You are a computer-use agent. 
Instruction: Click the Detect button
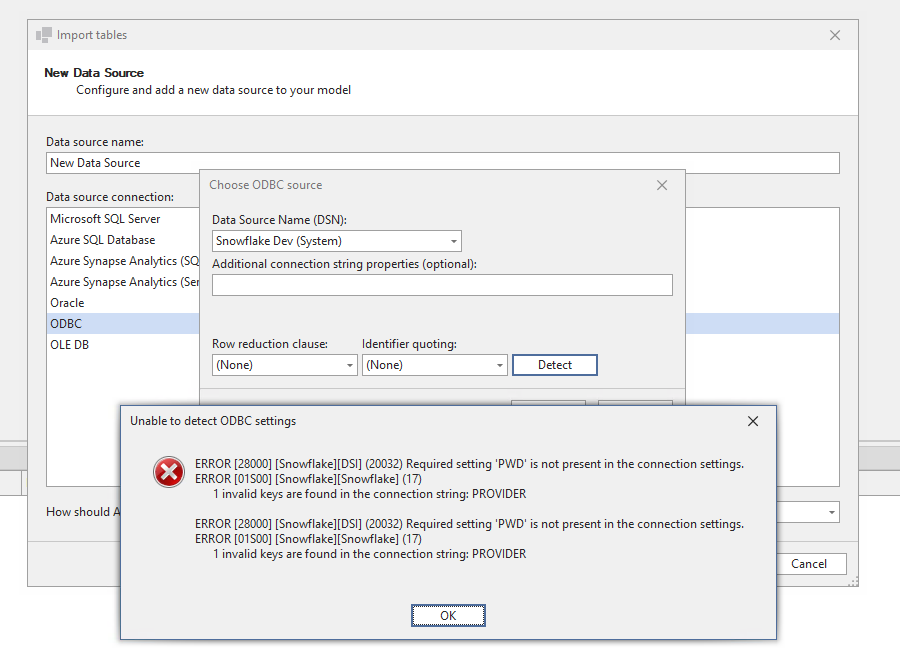pyautogui.click(x=554, y=364)
